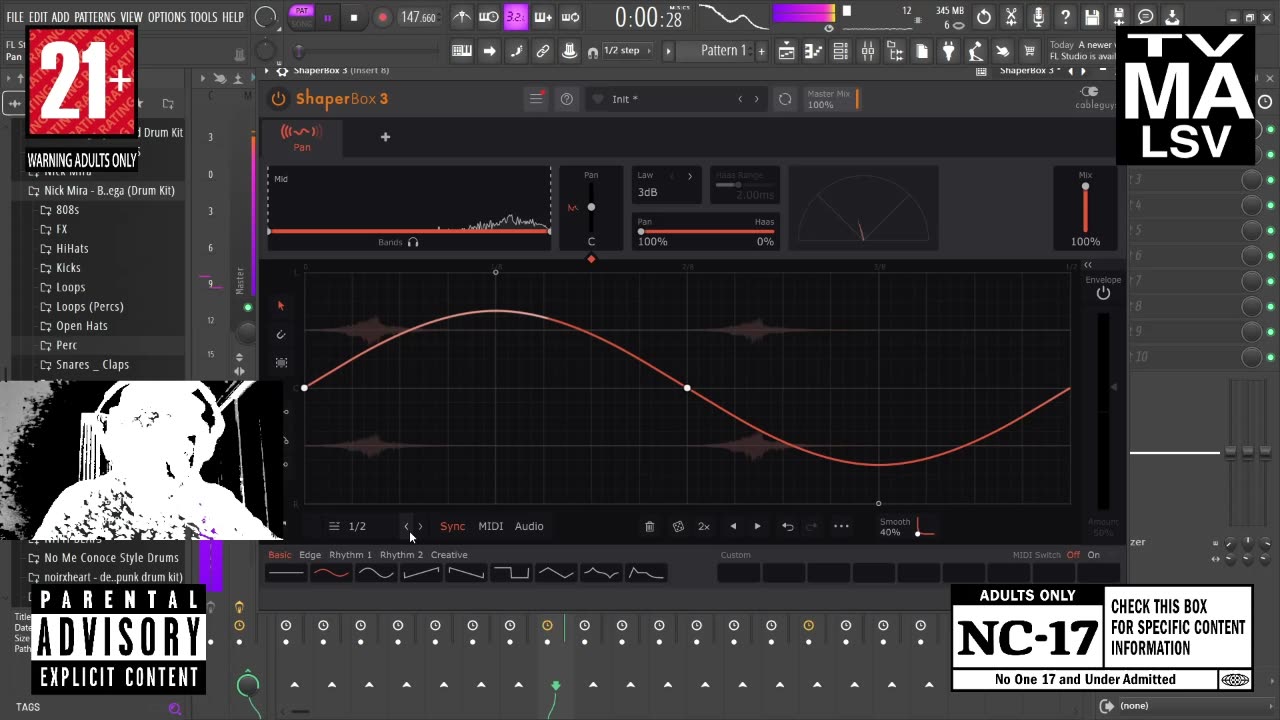Click the save project floppy icon
Image resolution: width=1280 pixels, height=720 pixels.
[1092, 17]
